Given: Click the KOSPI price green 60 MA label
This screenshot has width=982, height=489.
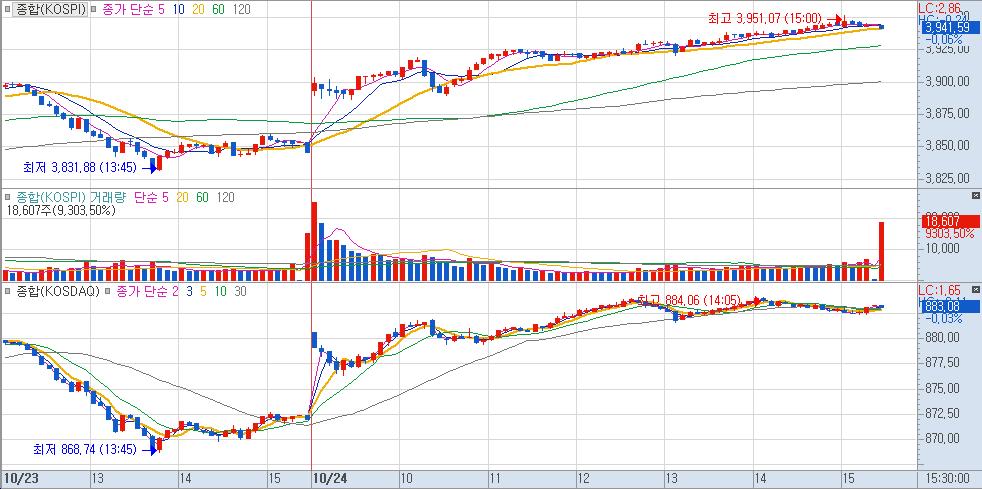Looking at the screenshot, I should click(x=219, y=10).
